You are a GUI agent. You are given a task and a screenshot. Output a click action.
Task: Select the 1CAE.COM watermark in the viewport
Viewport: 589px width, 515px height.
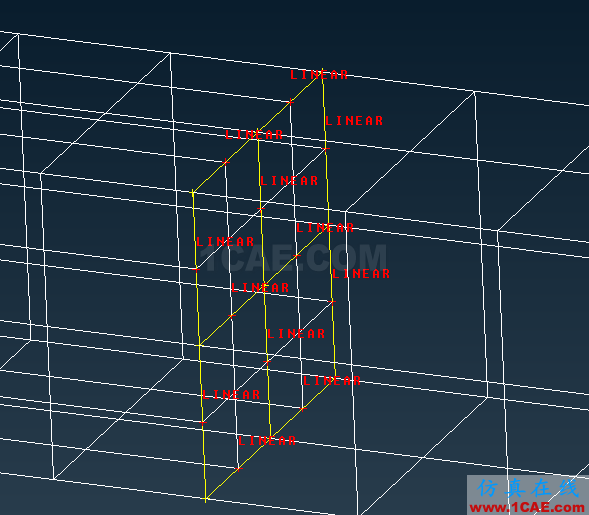coord(293,258)
